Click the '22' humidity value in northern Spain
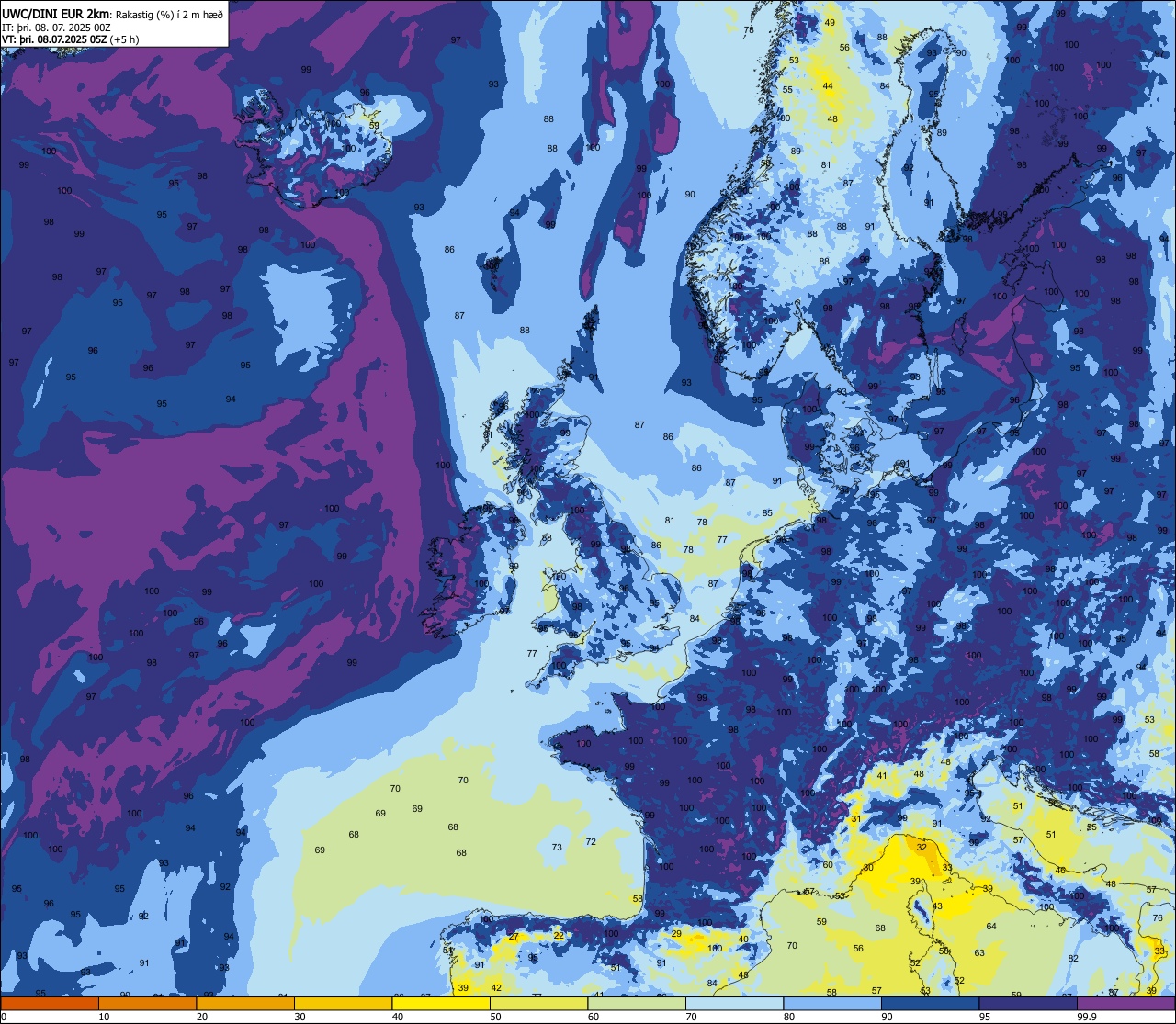The height and width of the screenshot is (1024, 1176). (x=559, y=936)
